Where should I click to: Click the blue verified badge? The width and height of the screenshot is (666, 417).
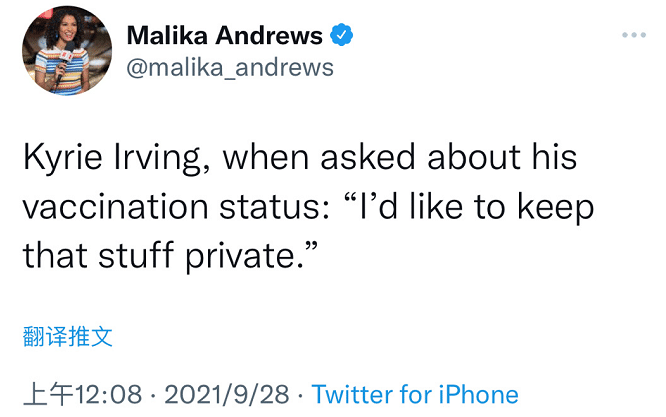tap(342, 36)
